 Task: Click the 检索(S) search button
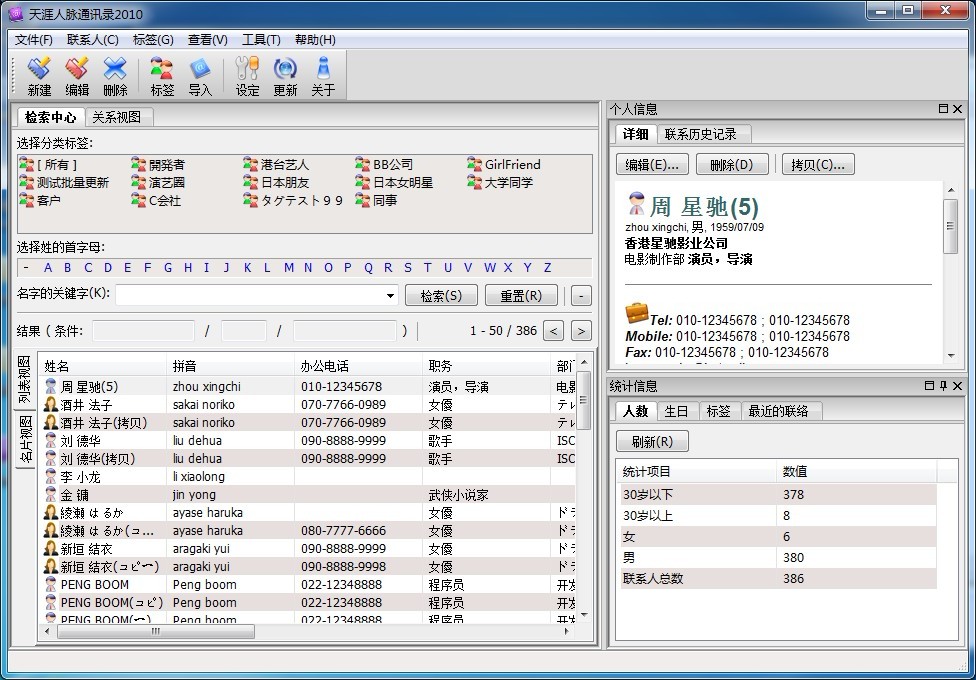[x=441, y=296]
